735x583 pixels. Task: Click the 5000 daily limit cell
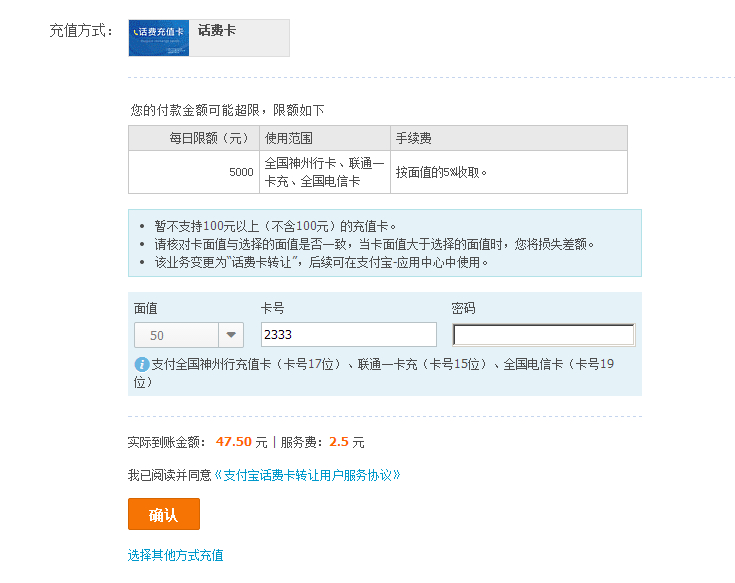(x=241, y=172)
